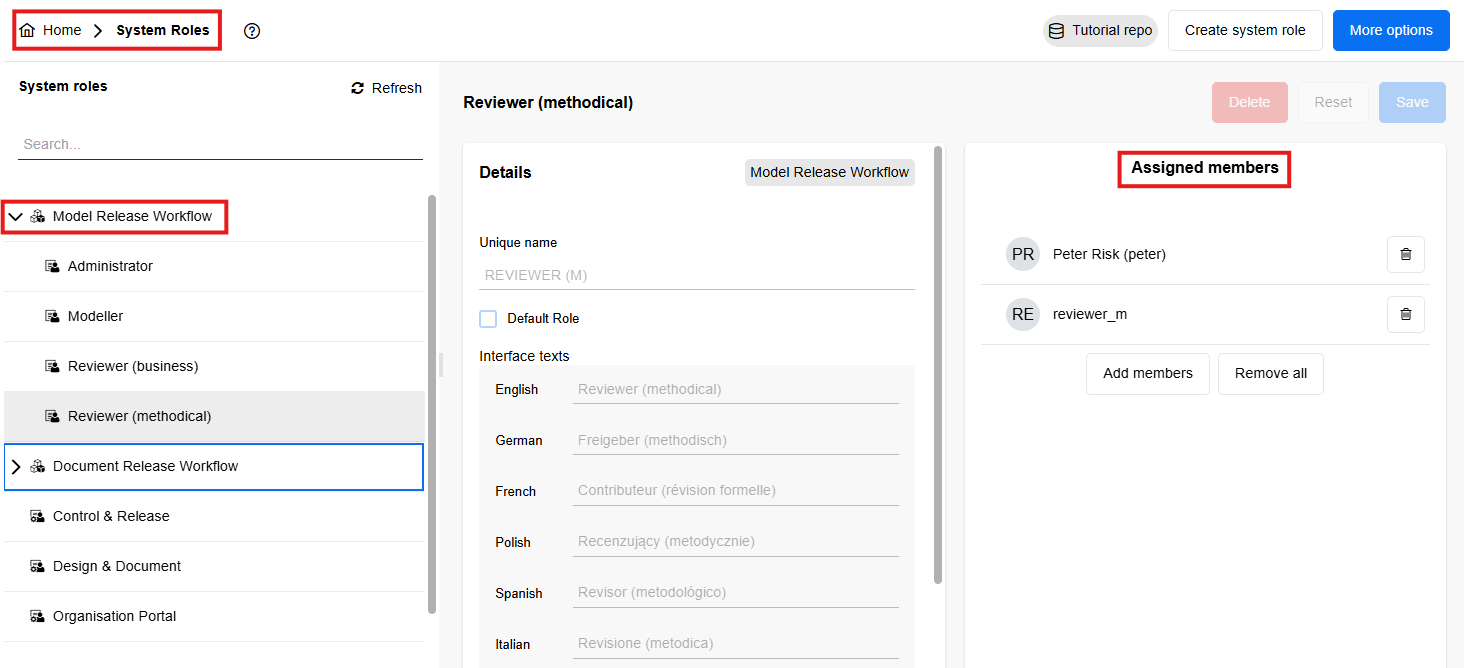Click the Refresh icon above the roles list
Screen dimensions: 1464x668
[x=357, y=88]
